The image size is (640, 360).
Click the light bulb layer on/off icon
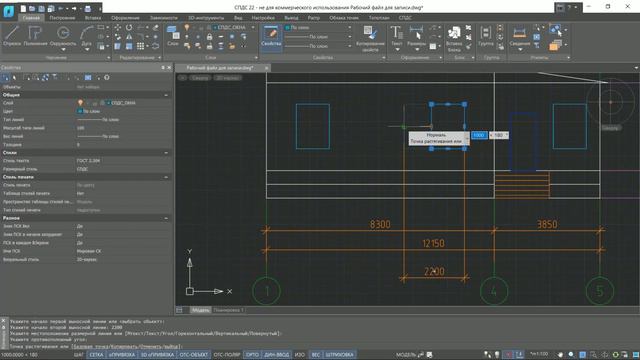(187, 27)
